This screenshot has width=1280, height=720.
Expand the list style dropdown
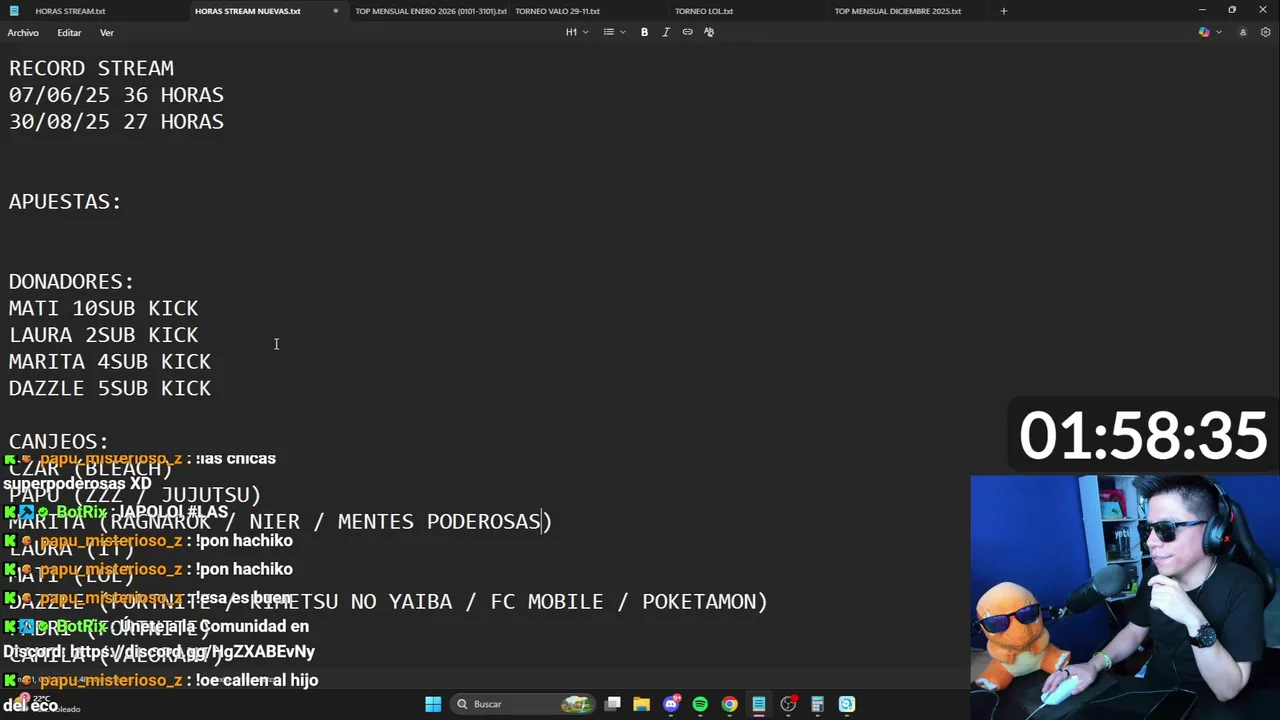(613, 32)
